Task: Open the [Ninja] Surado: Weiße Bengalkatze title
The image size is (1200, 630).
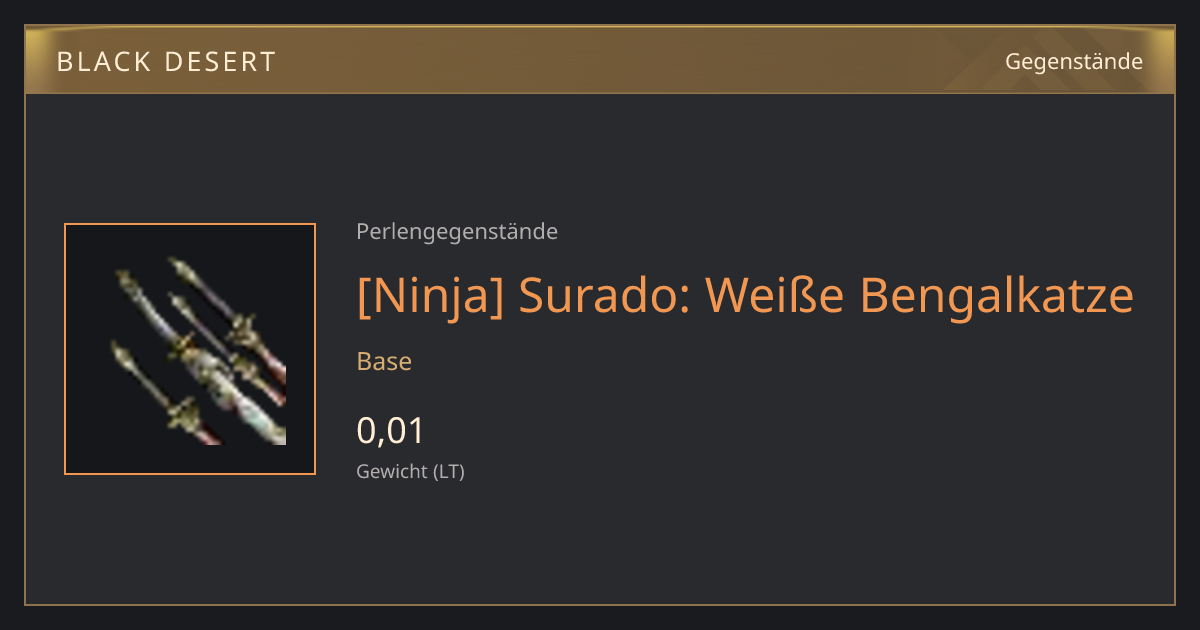Action: click(745, 296)
